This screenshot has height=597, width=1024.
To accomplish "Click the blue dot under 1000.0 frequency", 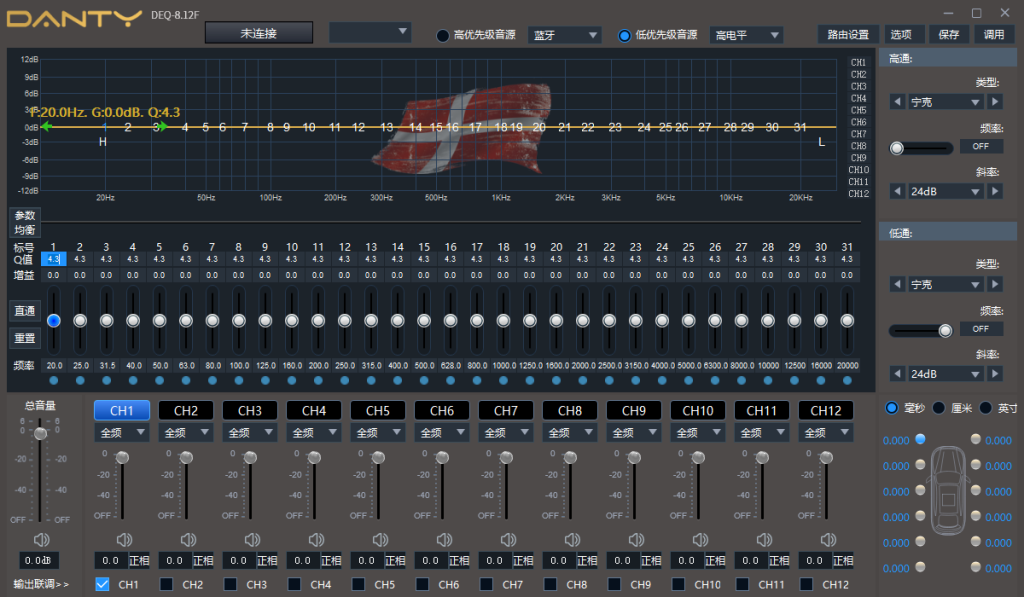I will pos(503,380).
